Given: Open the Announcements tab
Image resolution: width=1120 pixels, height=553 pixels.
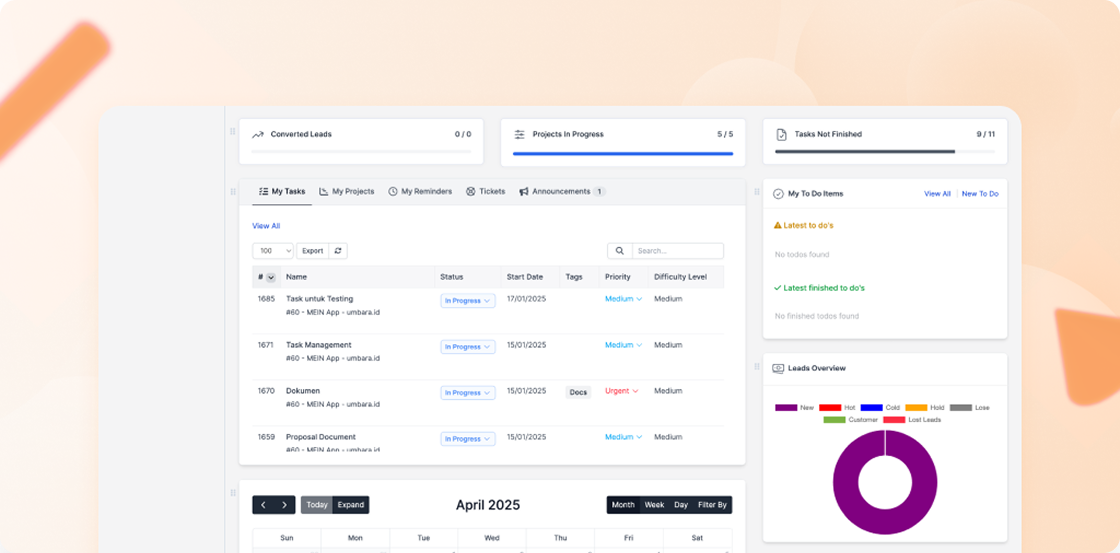Looking at the screenshot, I should click(562, 191).
